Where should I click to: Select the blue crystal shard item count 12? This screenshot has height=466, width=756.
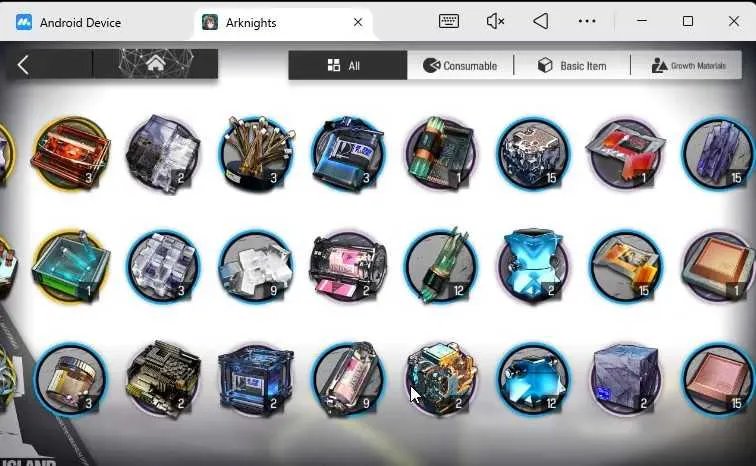point(533,379)
